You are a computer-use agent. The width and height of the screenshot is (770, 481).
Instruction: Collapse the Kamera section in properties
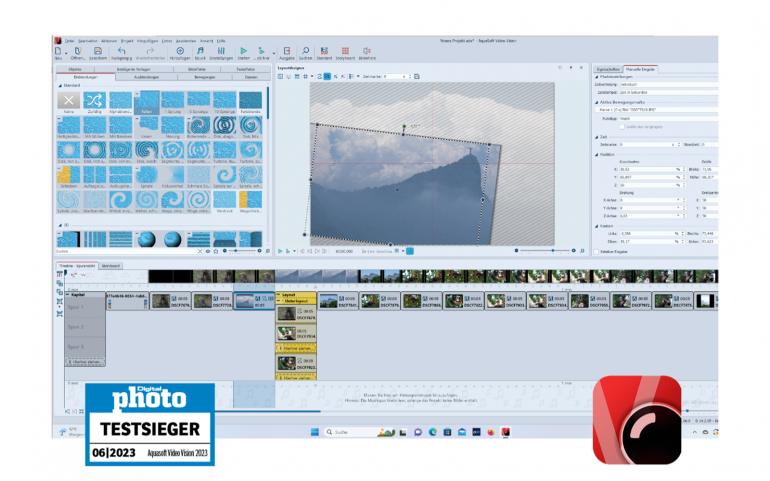[597, 226]
